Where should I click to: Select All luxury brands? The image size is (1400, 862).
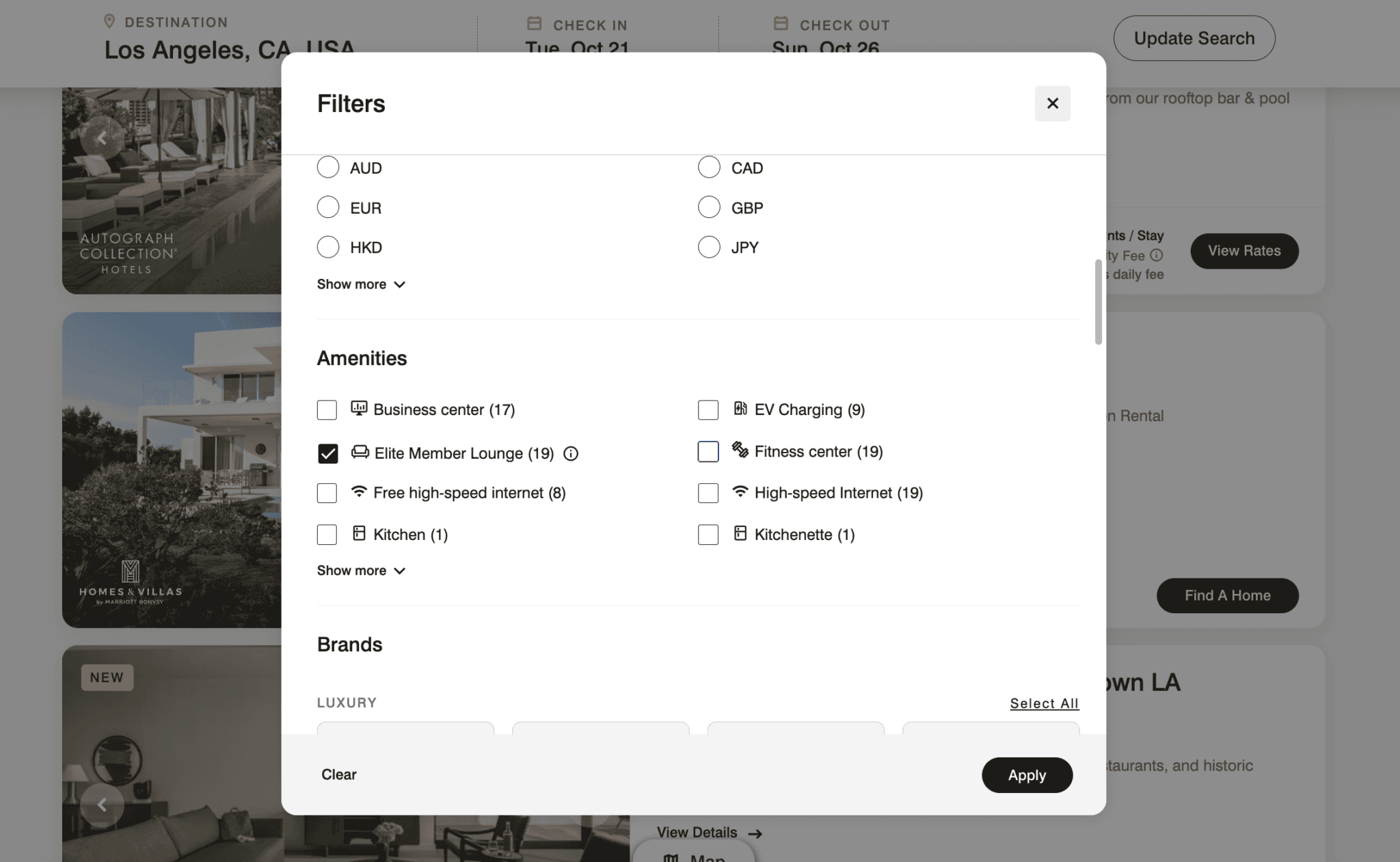click(1044, 703)
